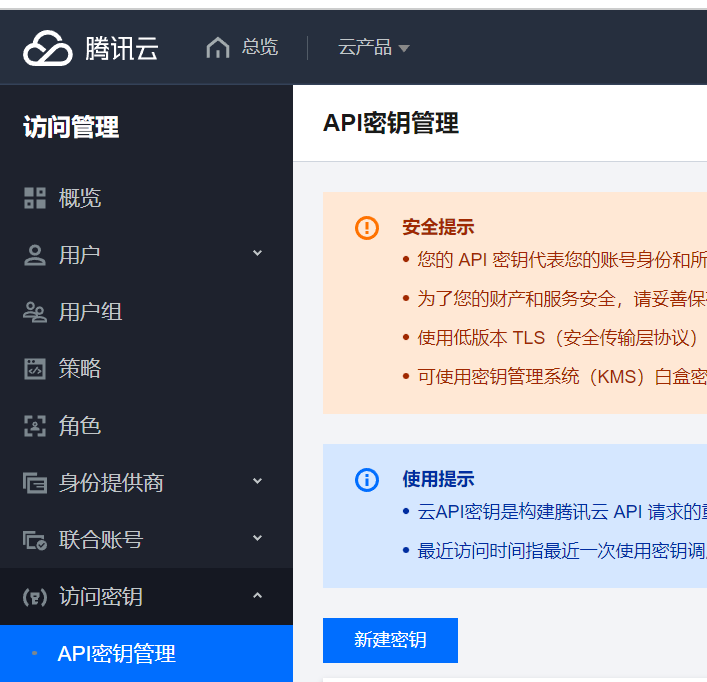Collapse the 访问密钥 section chevron
This screenshot has height=682, width=707.
tap(257, 595)
